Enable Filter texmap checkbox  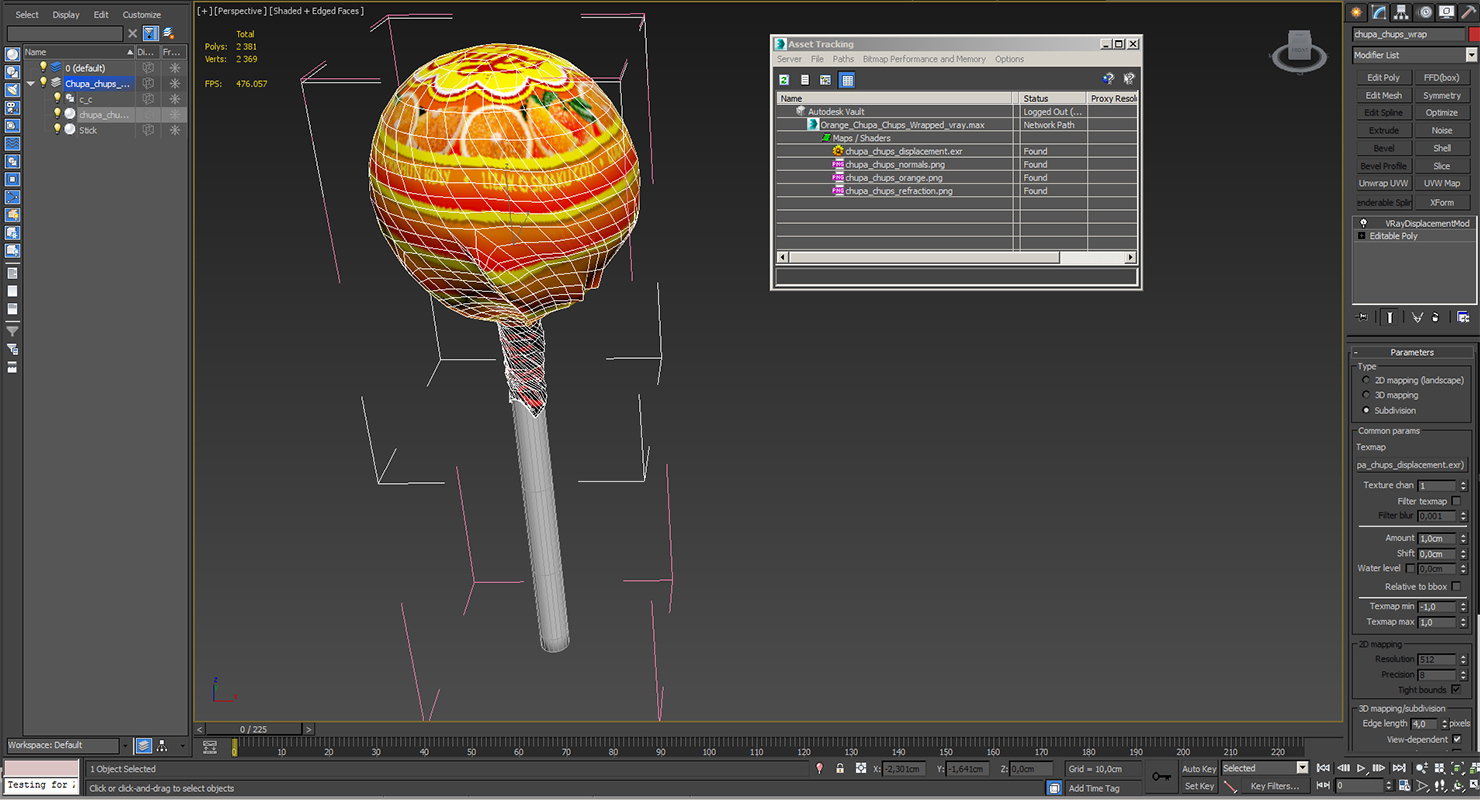coord(1456,501)
